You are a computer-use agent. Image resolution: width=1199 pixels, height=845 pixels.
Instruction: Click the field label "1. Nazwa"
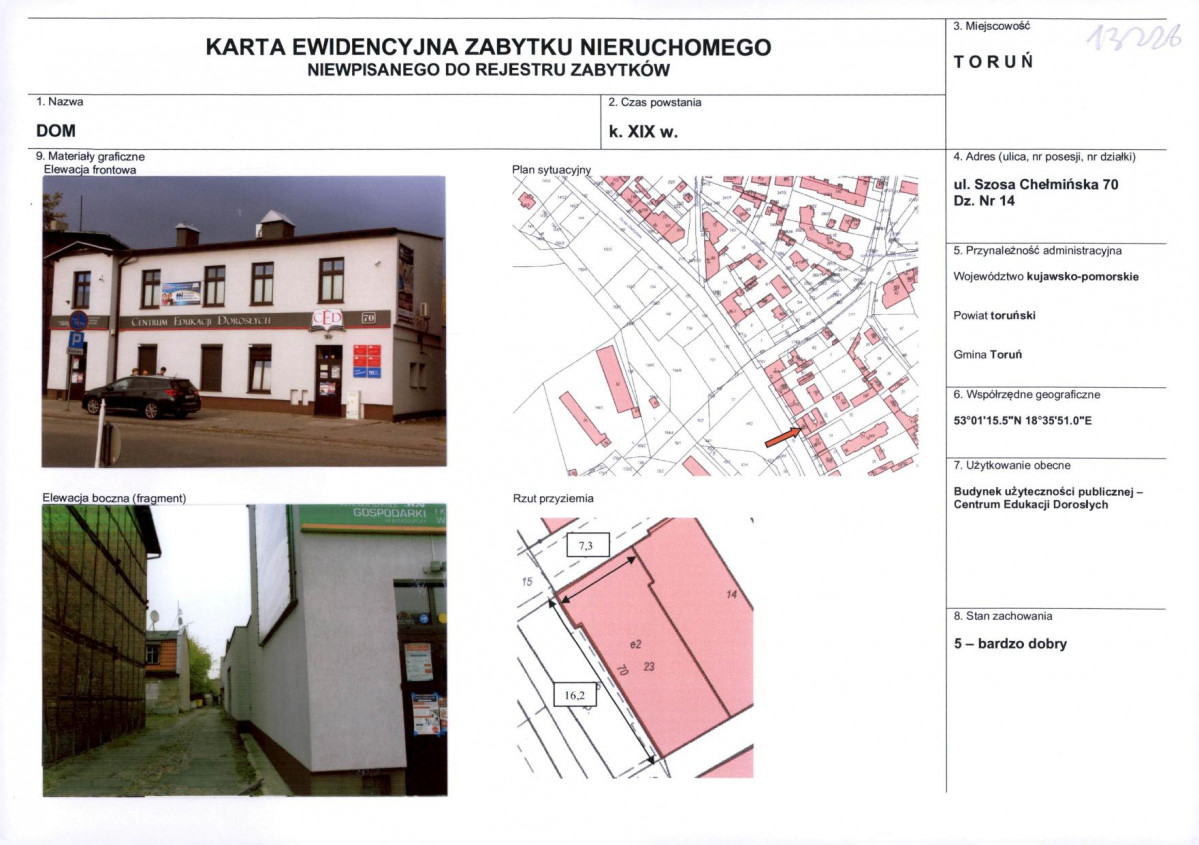pos(60,102)
